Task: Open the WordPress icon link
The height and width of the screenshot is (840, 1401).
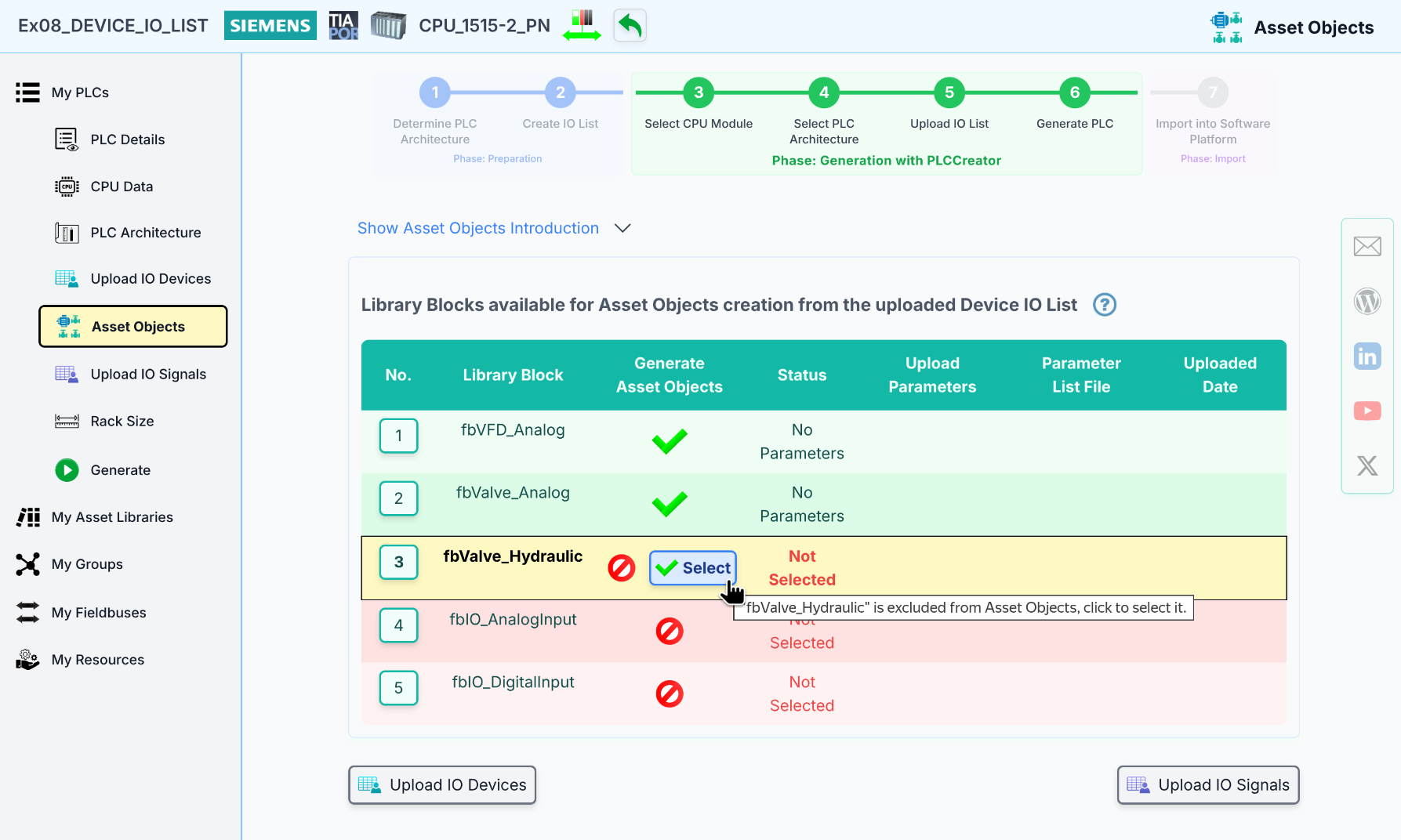Action: click(x=1367, y=301)
